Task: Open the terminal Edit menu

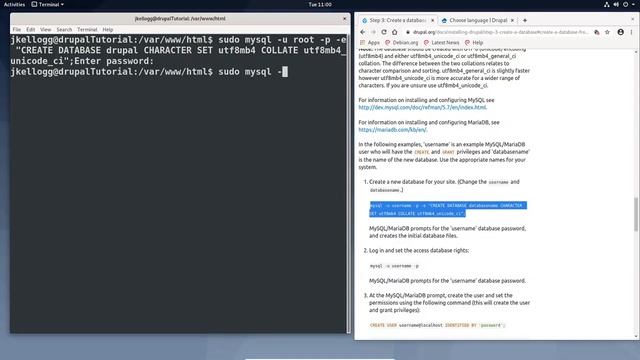Action: click(31, 29)
